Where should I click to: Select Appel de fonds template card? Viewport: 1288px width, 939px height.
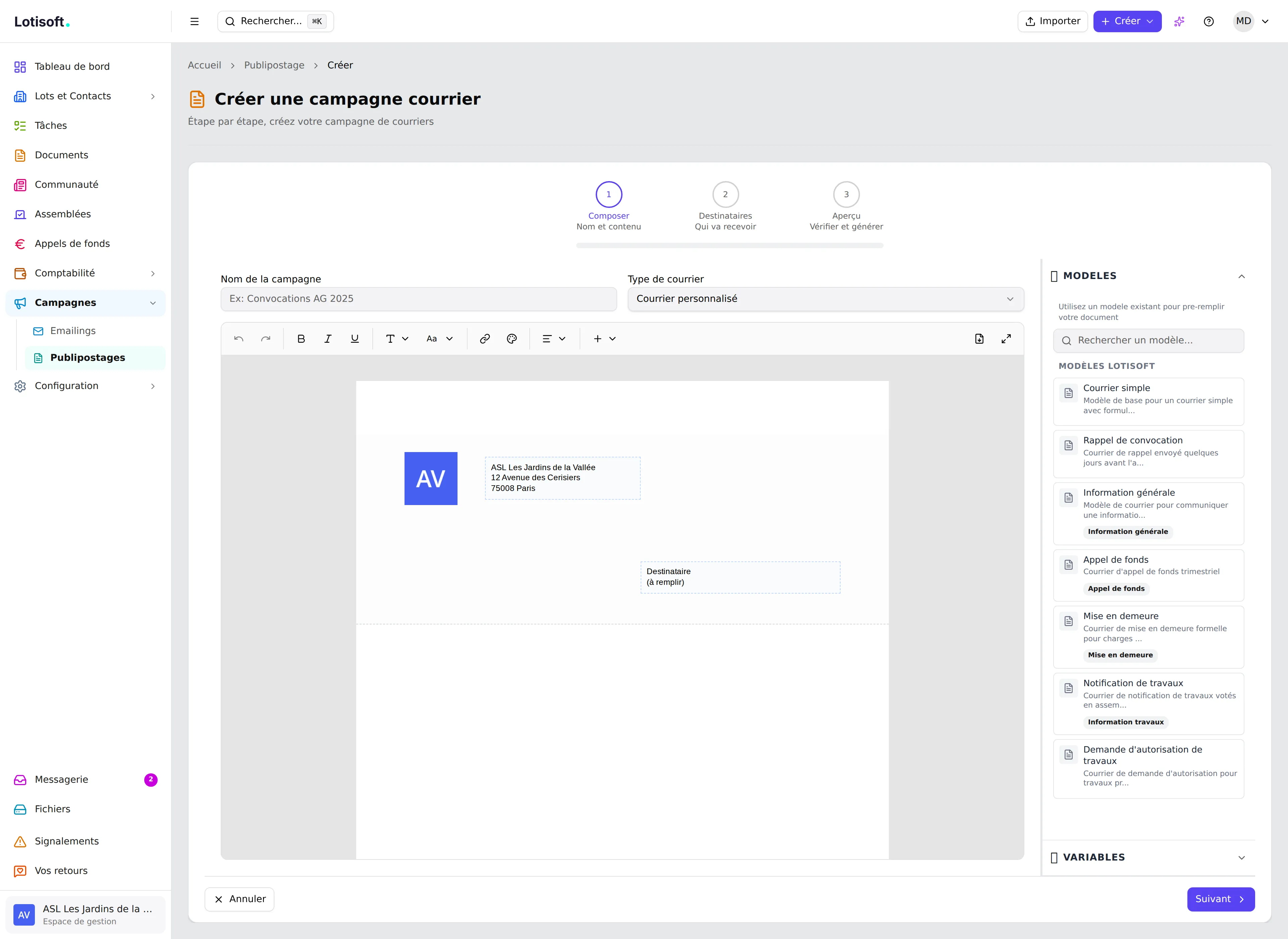[1148, 575]
